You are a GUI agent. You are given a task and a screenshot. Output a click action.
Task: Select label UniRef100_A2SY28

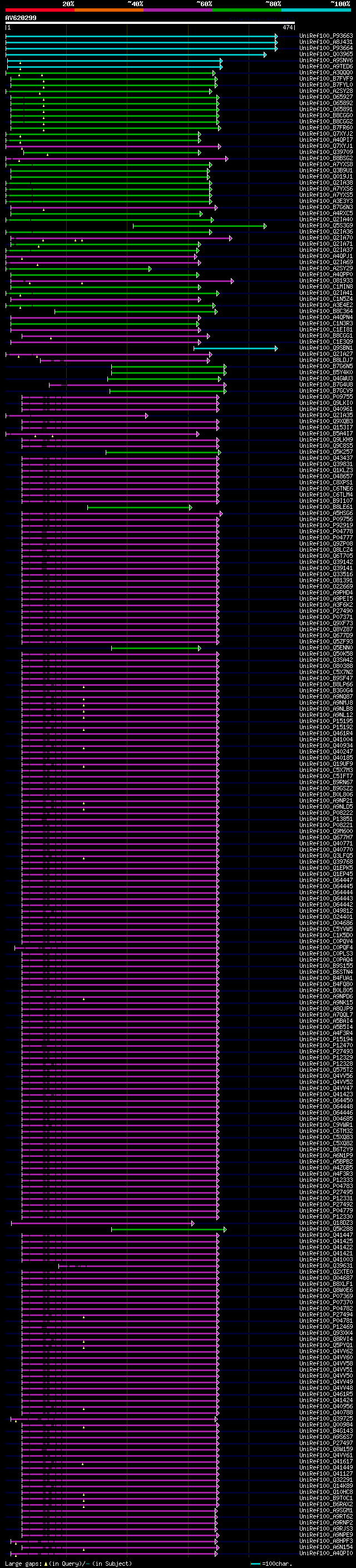(326, 91)
